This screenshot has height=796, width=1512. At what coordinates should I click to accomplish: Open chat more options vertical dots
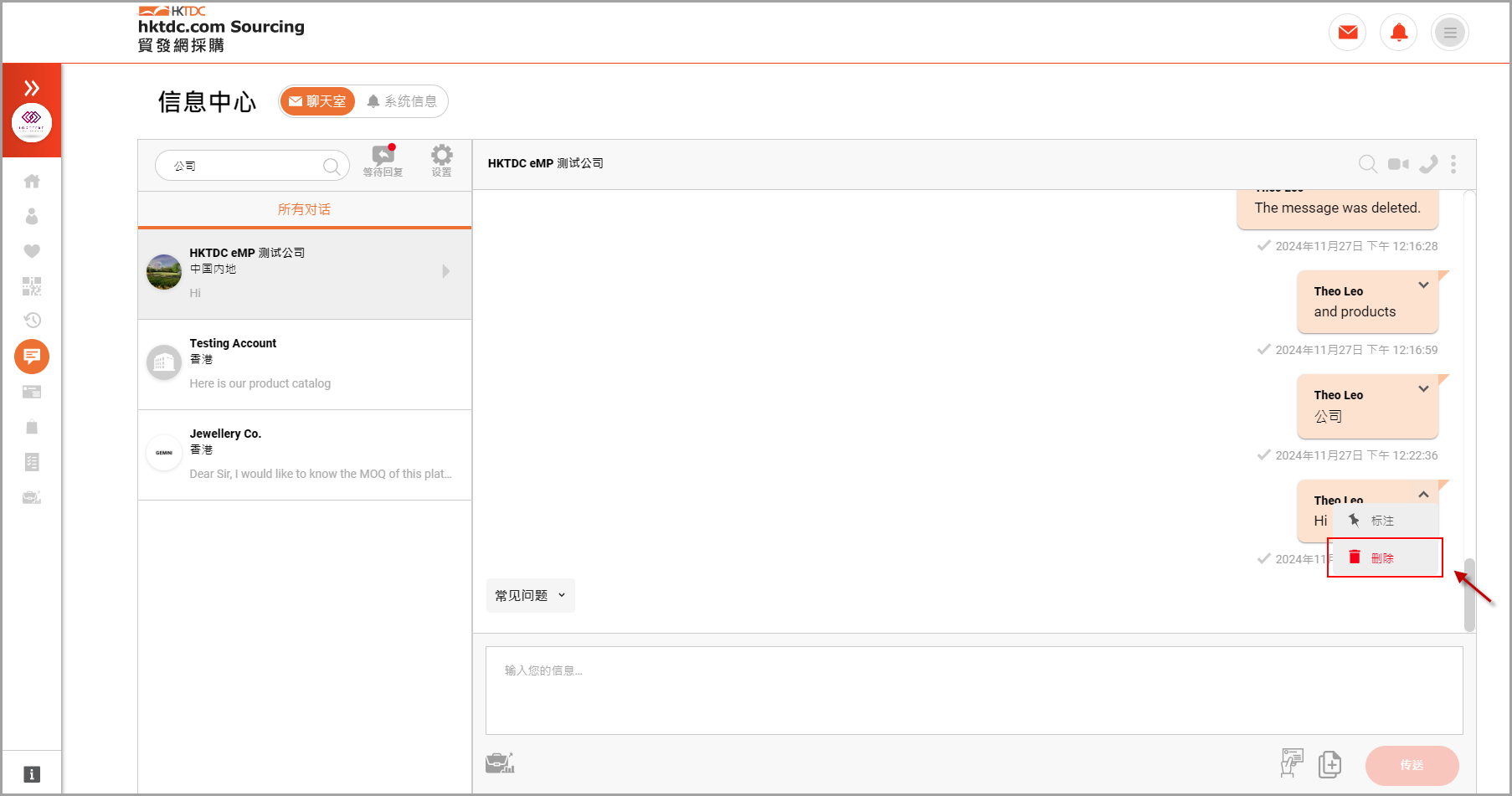tap(1453, 164)
